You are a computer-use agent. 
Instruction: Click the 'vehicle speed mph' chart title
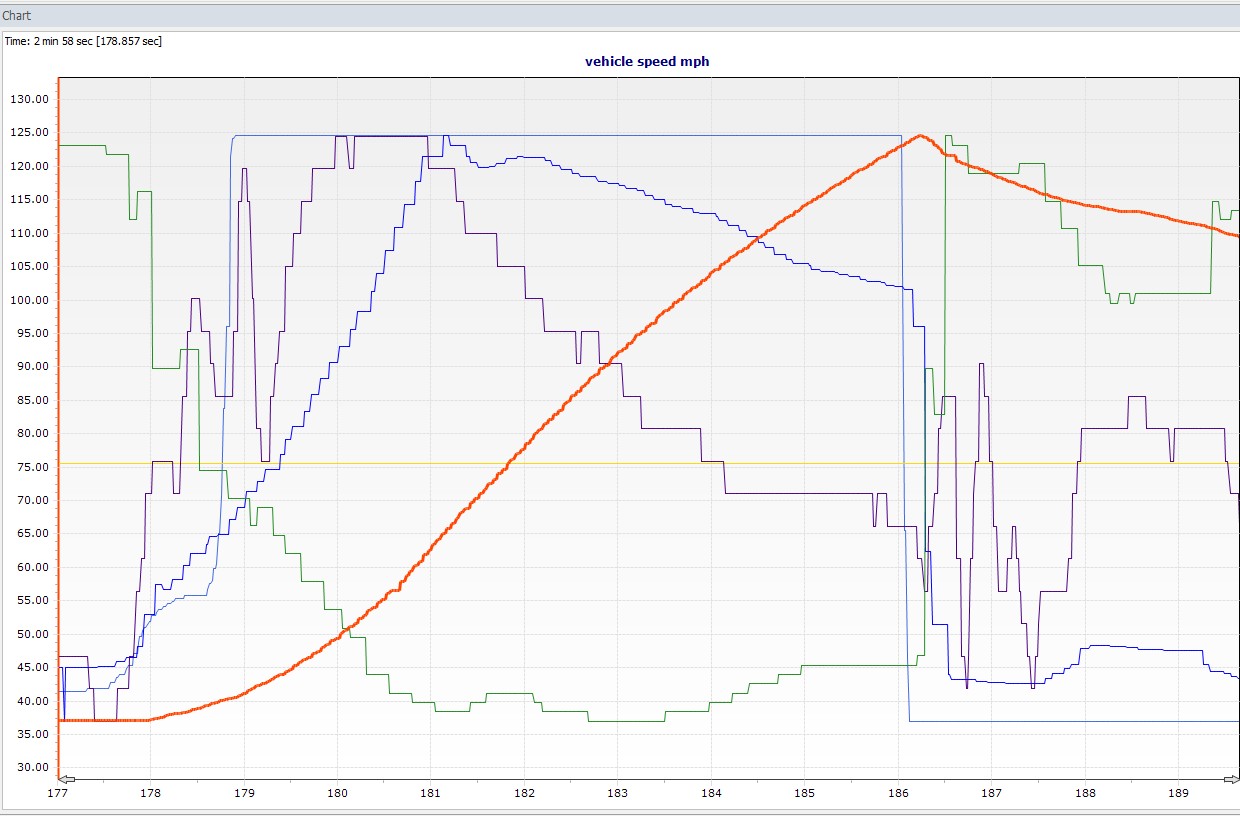647,61
